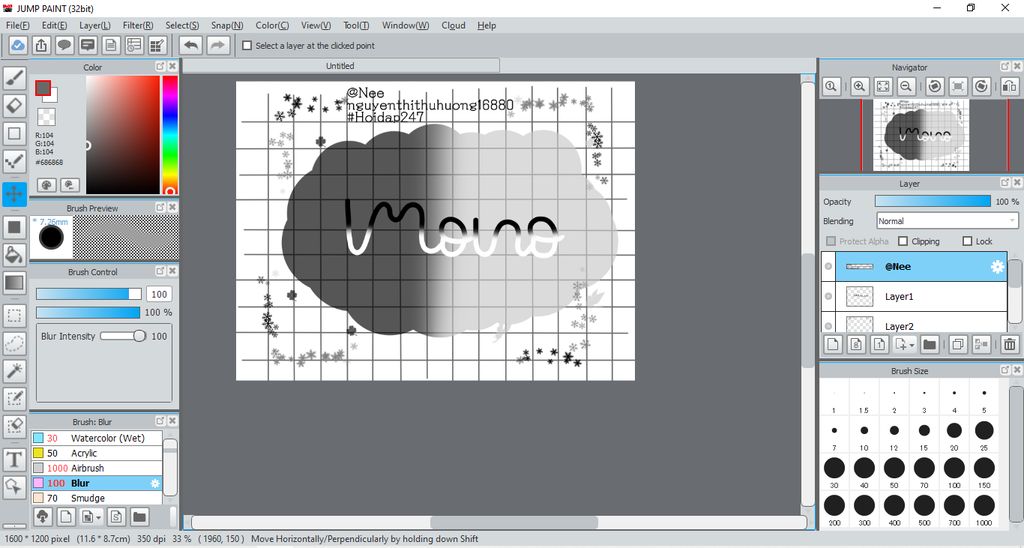Open the Select menu
This screenshot has width=1024, height=548.
pyautogui.click(x=182, y=25)
